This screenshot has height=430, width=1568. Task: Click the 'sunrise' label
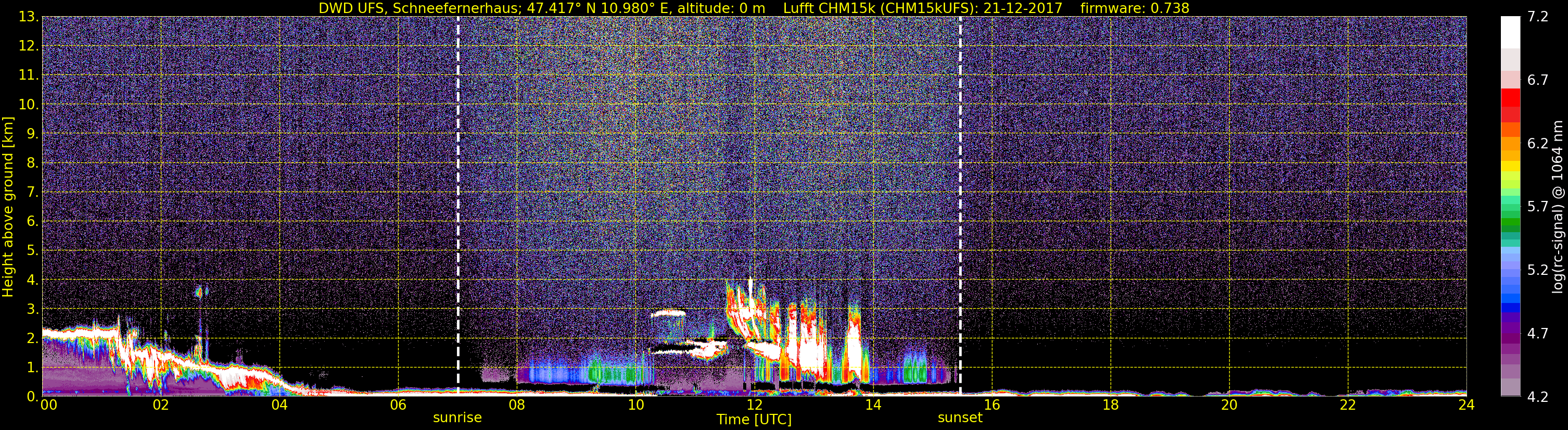(457, 418)
